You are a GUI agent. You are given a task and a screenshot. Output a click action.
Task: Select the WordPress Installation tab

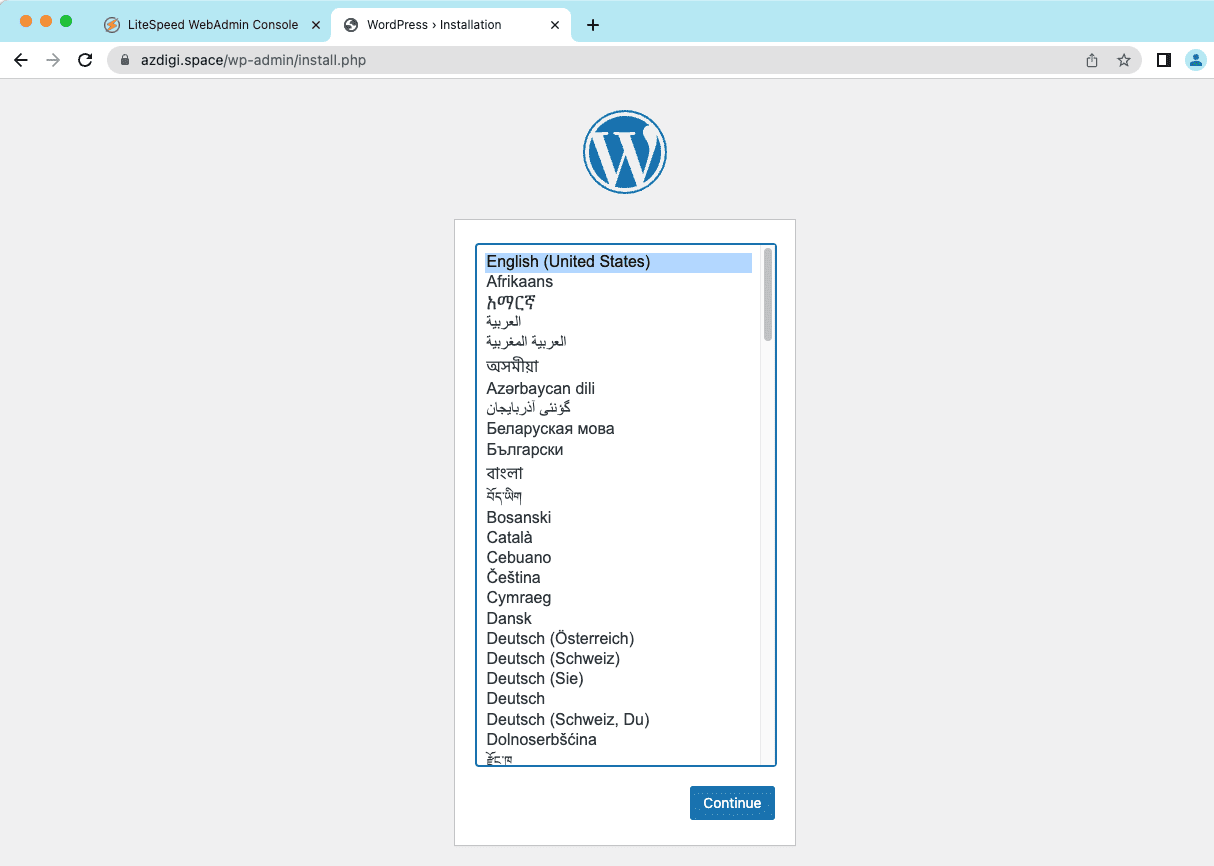tap(434, 25)
